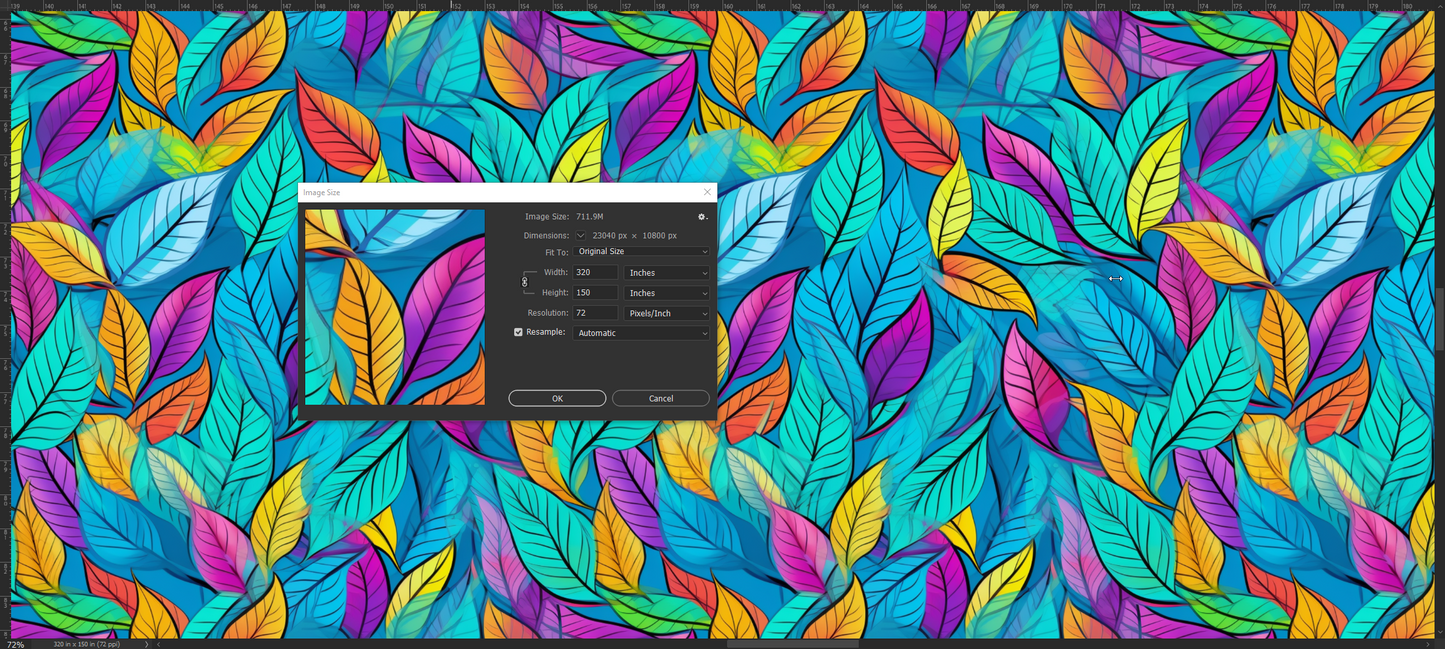The height and width of the screenshot is (649, 1445).
Task: Dismiss the dialog with Cancel
Action: point(660,397)
